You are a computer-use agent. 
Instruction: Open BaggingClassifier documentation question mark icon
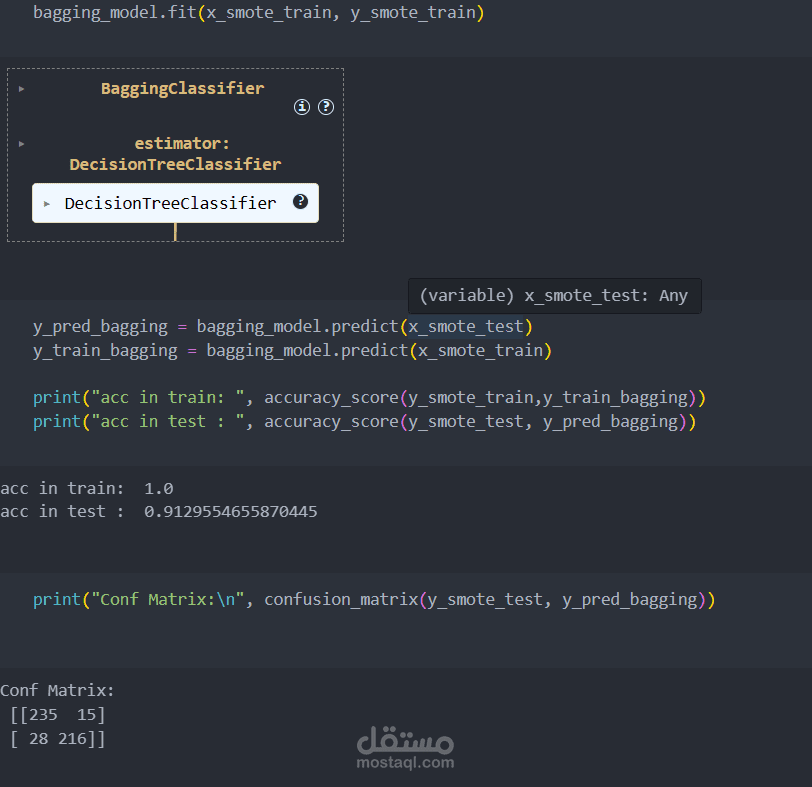click(326, 107)
